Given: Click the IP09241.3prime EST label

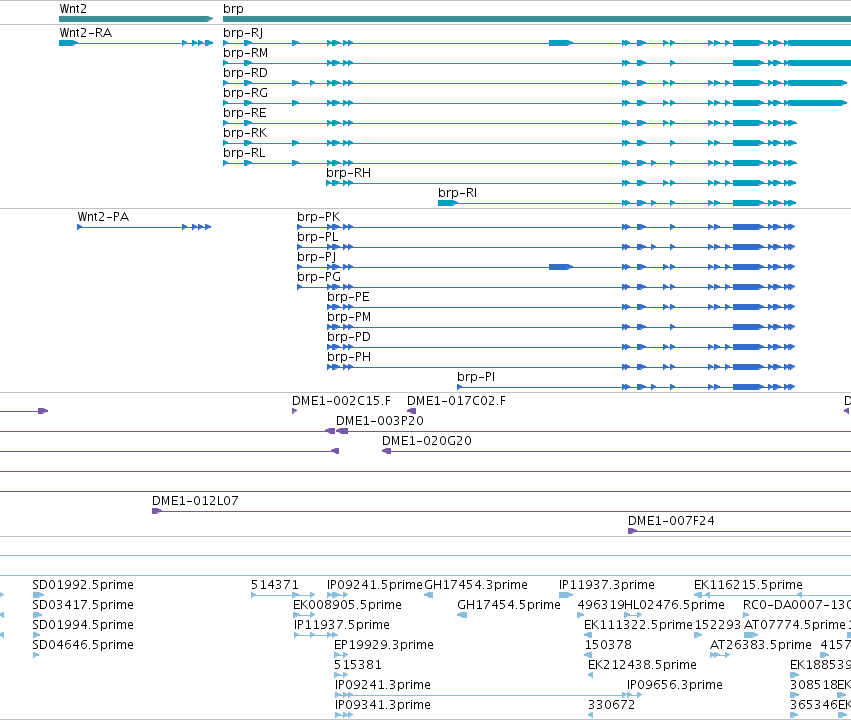Looking at the screenshot, I should pos(383,685).
